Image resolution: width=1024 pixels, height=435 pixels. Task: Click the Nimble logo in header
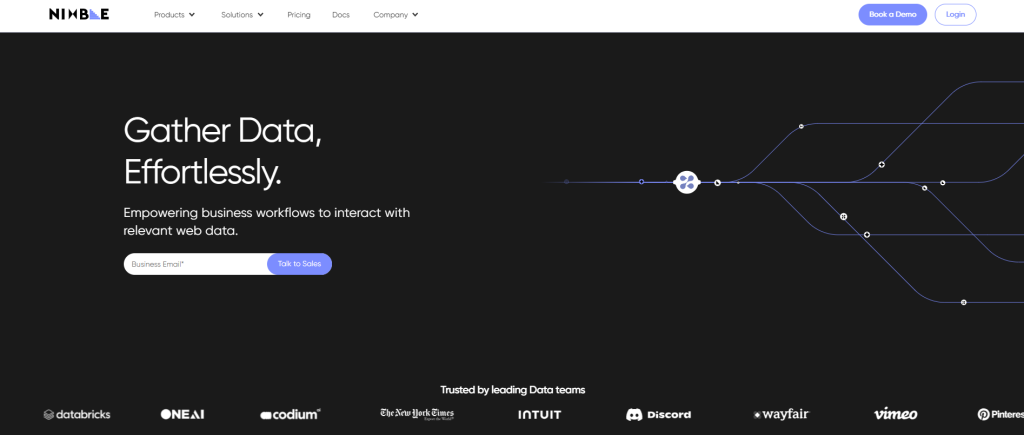pyautogui.click(x=79, y=15)
